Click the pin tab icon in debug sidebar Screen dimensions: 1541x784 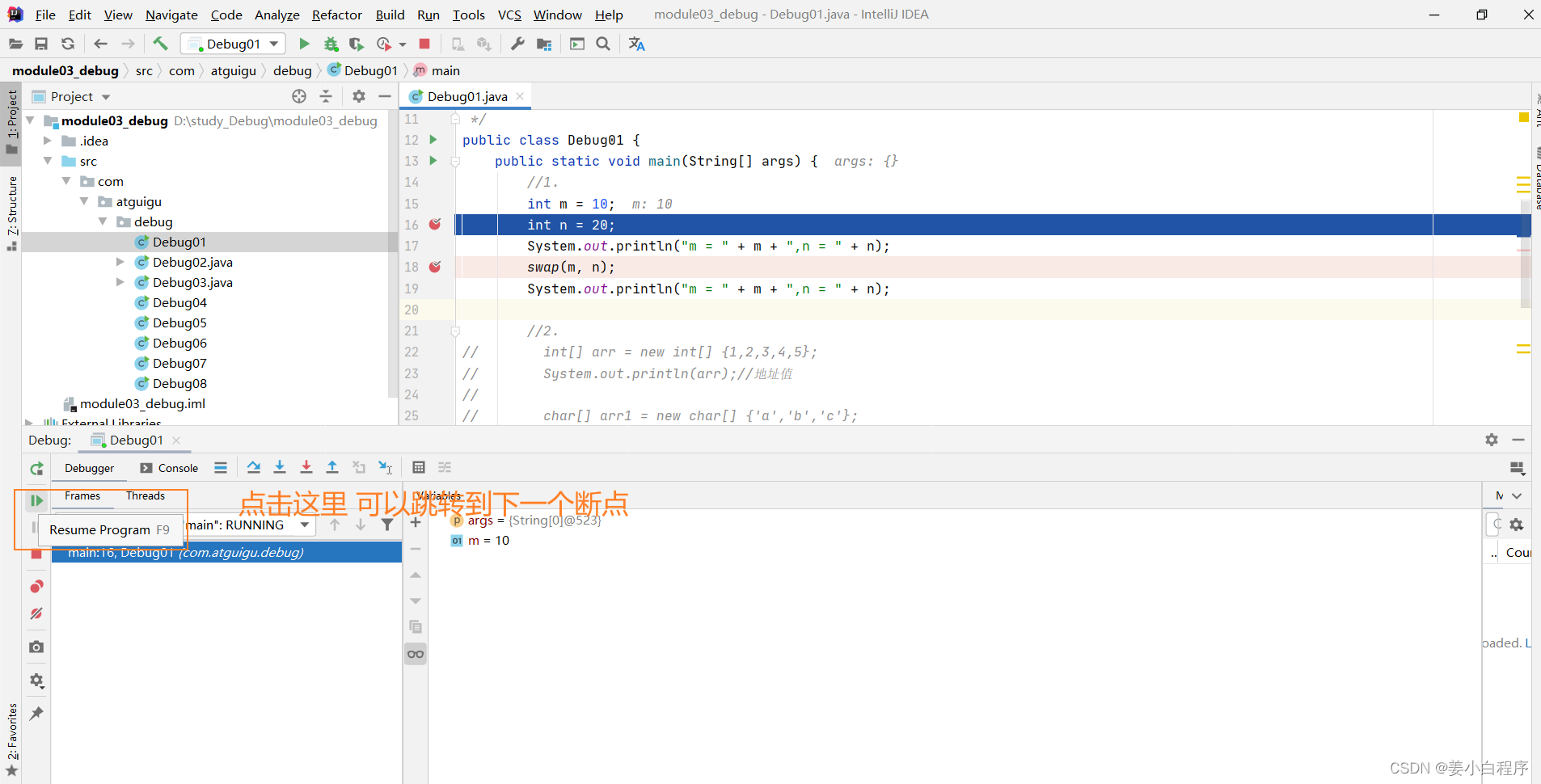[x=36, y=714]
